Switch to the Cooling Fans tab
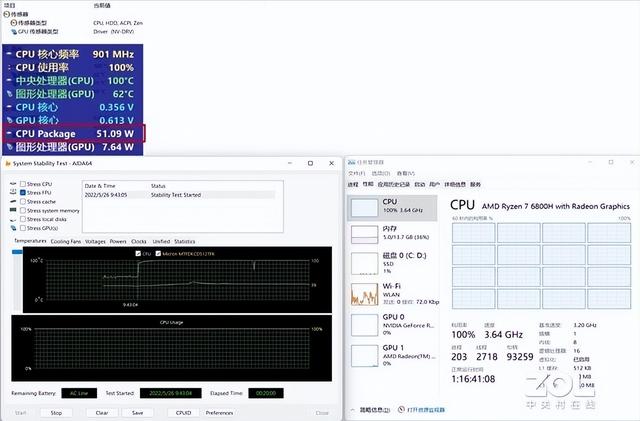640x421 pixels. click(x=67, y=241)
